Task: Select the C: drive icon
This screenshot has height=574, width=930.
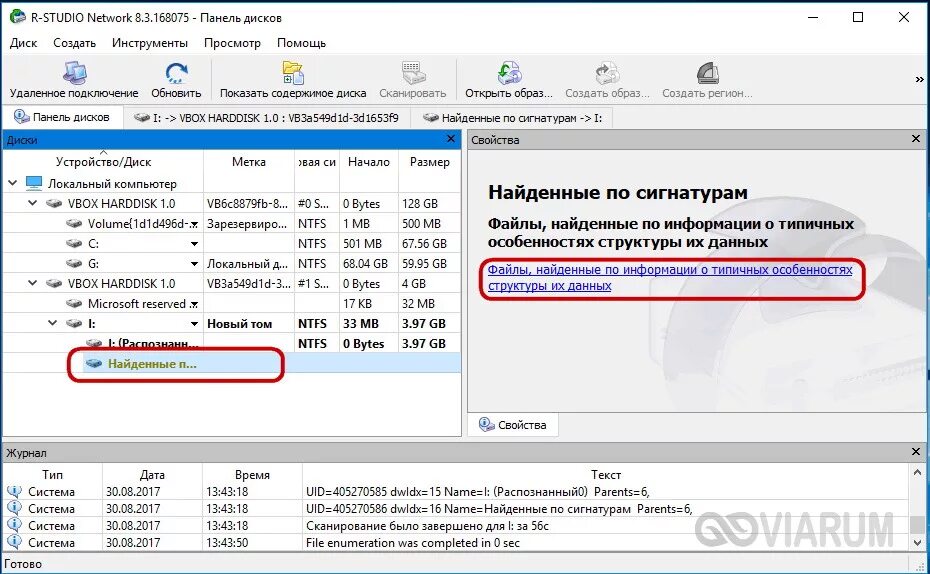Action: 74,244
